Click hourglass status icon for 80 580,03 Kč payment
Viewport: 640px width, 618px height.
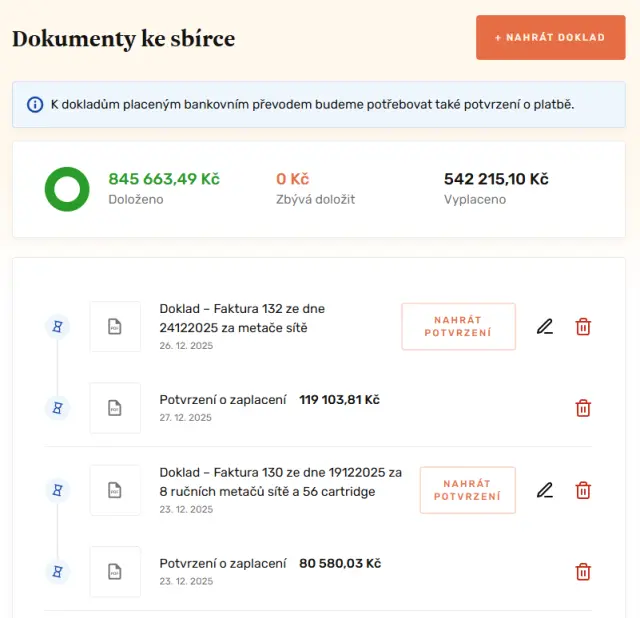point(58,572)
